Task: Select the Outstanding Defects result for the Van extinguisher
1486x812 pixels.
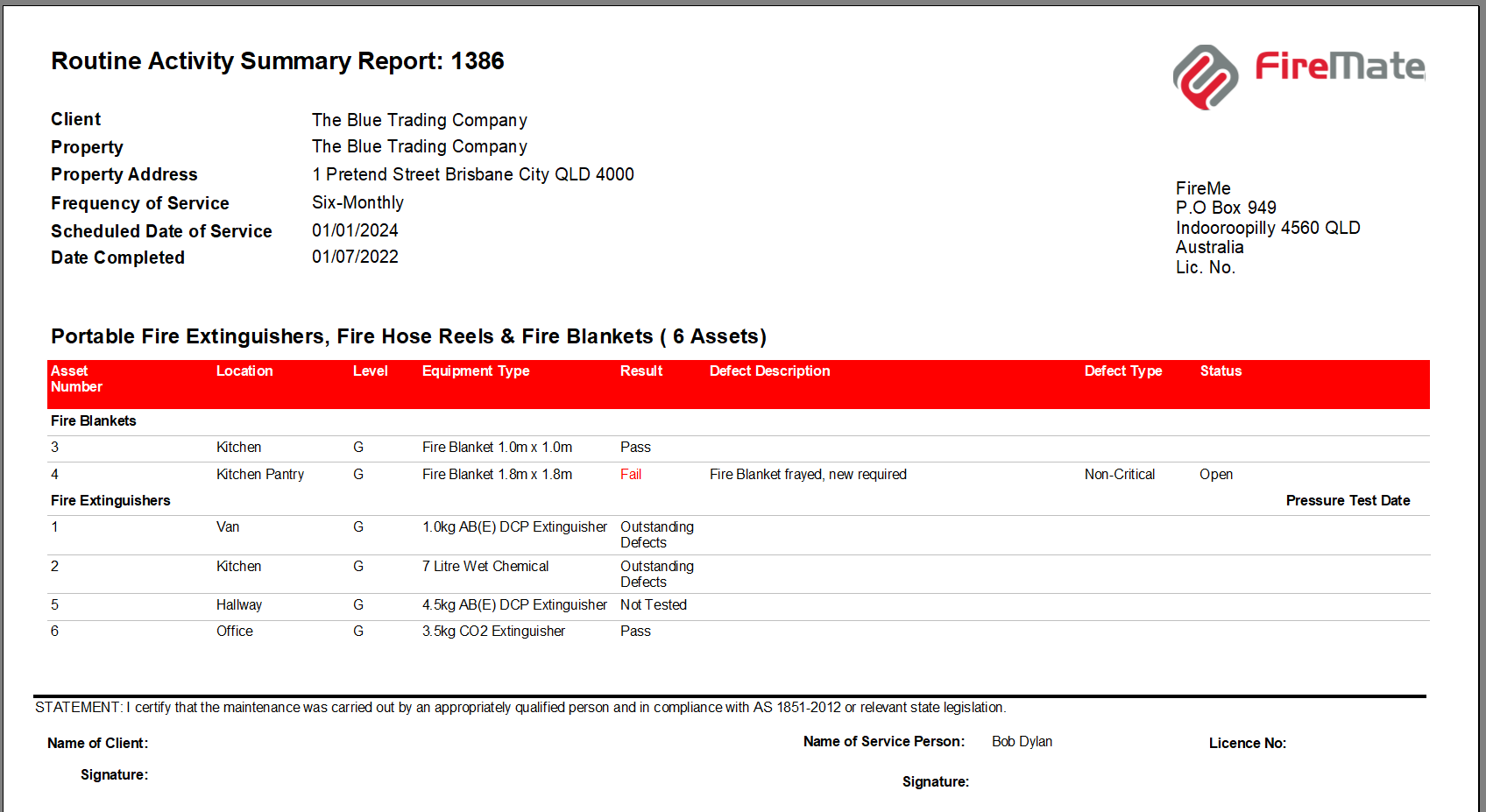Action: coord(656,534)
